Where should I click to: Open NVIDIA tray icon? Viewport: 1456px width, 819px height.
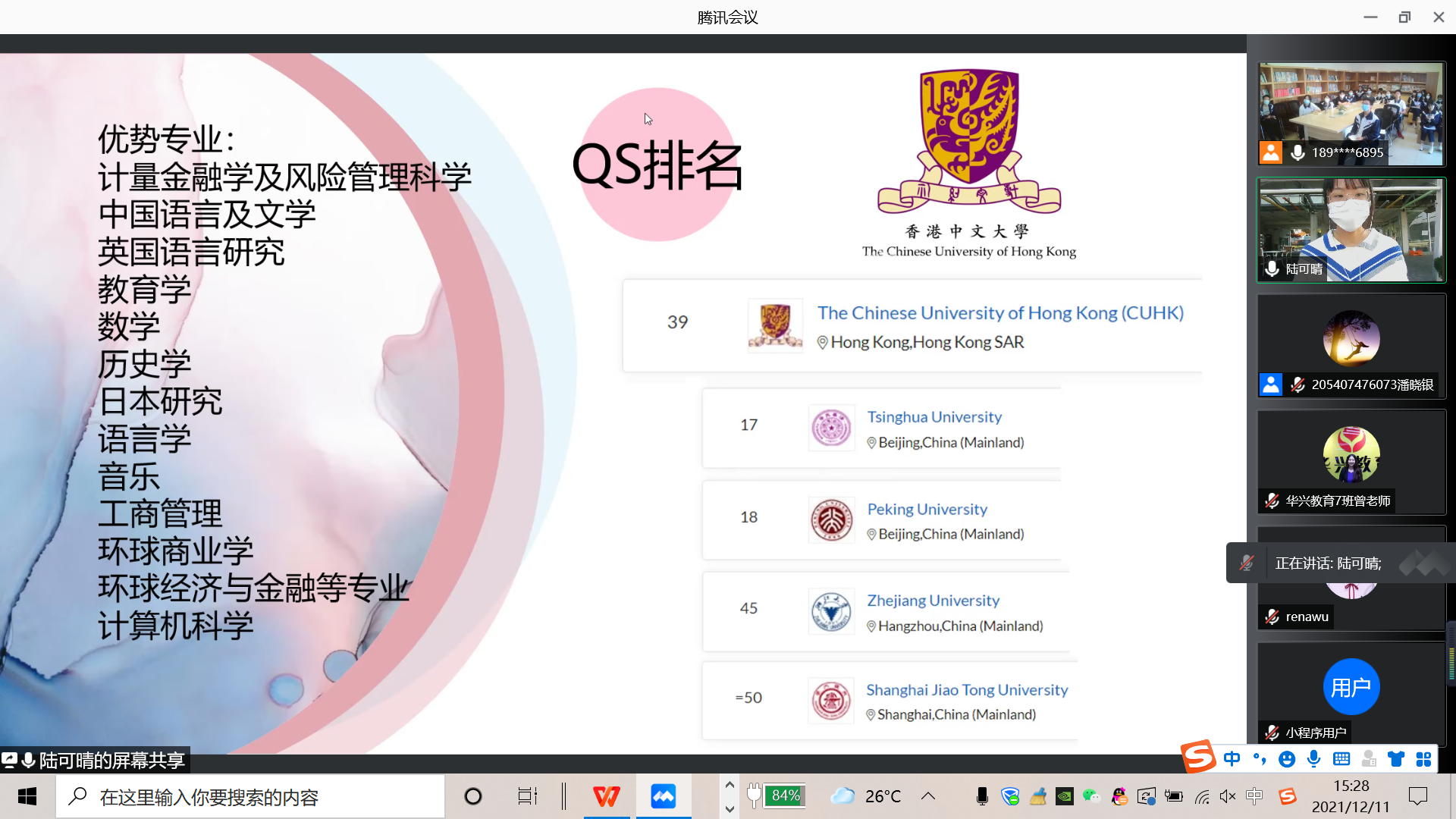(1065, 796)
